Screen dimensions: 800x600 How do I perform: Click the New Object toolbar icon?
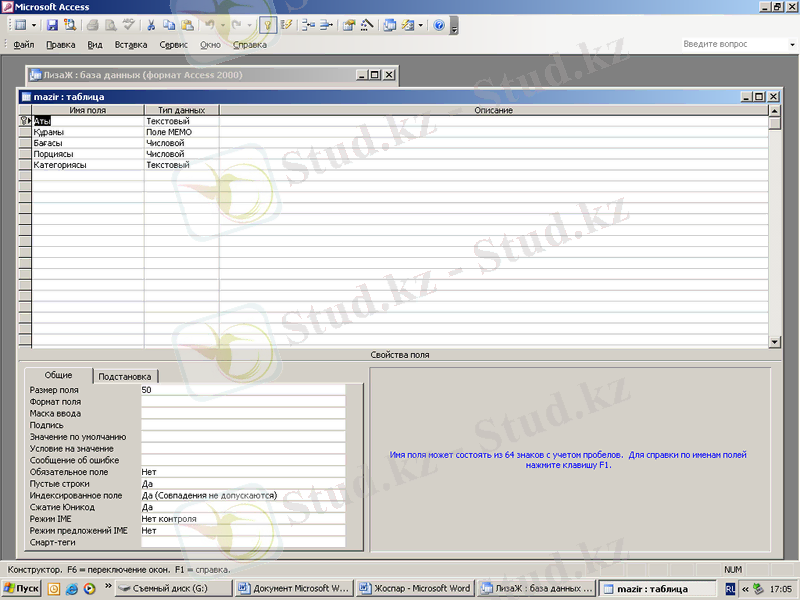click(408, 25)
